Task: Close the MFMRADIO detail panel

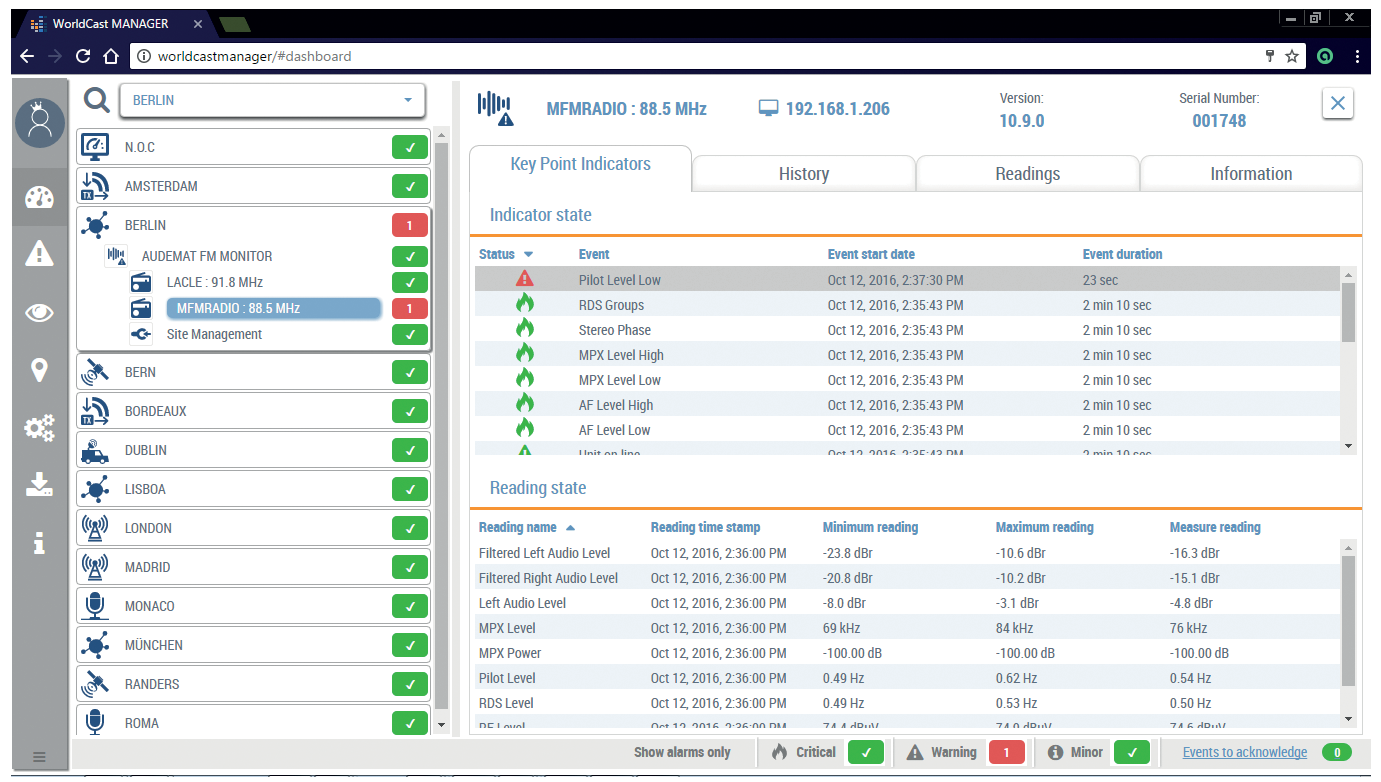Action: 1337,103
